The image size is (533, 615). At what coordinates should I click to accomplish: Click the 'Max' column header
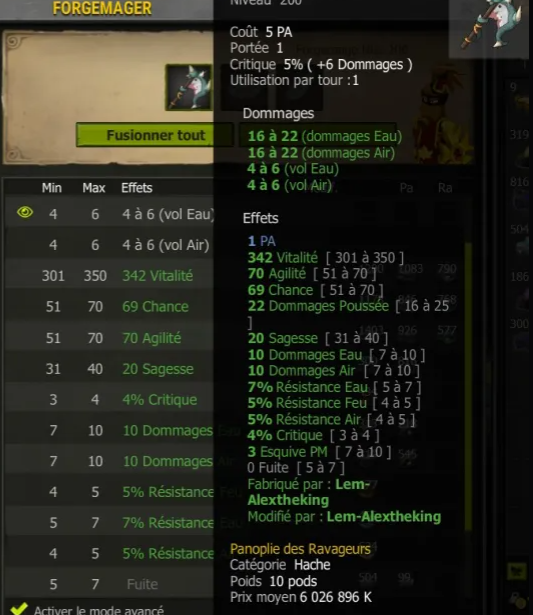click(x=94, y=188)
